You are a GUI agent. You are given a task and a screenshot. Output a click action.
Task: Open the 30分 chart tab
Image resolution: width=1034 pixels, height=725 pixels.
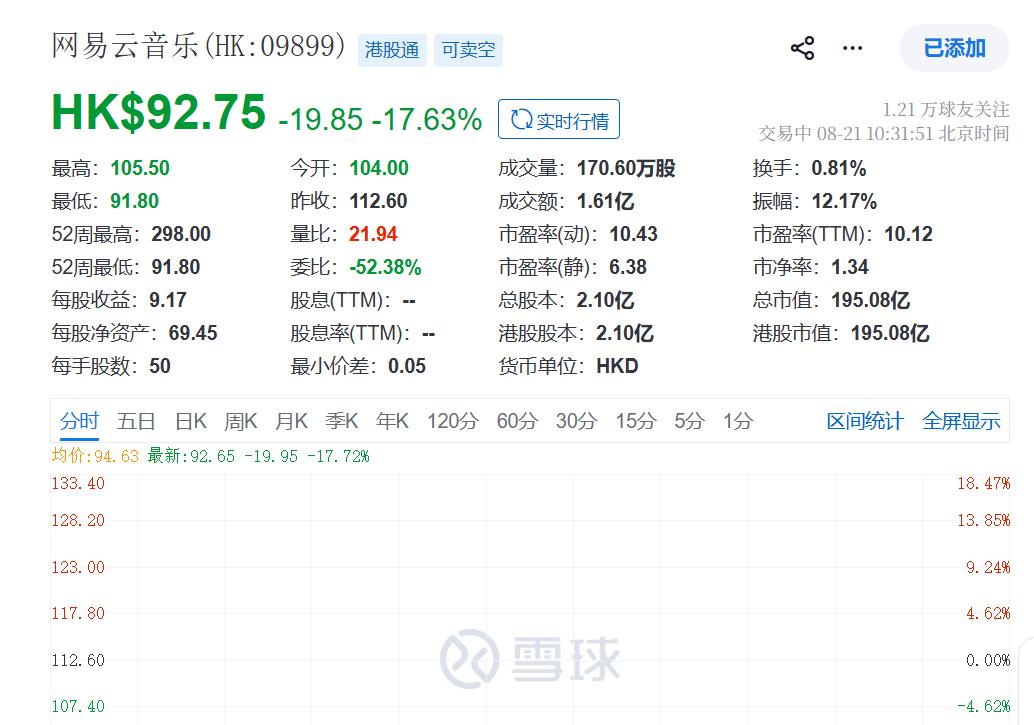pyautogui.click(x=576, y=421)
